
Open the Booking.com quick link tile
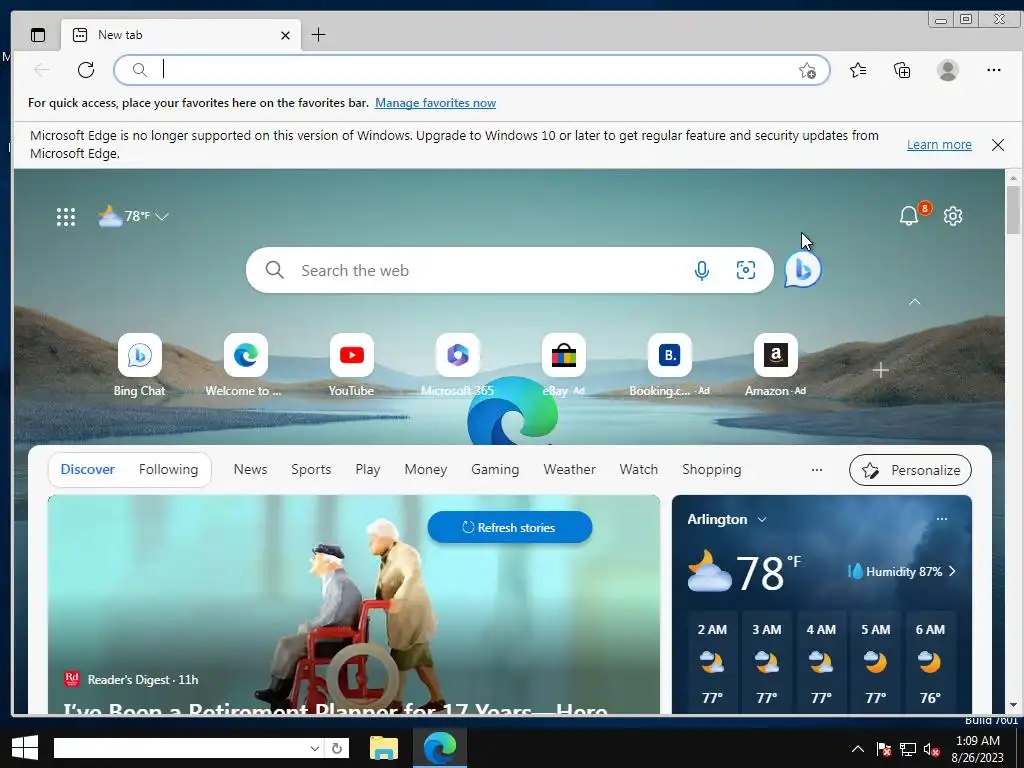(x=669, y=355)
